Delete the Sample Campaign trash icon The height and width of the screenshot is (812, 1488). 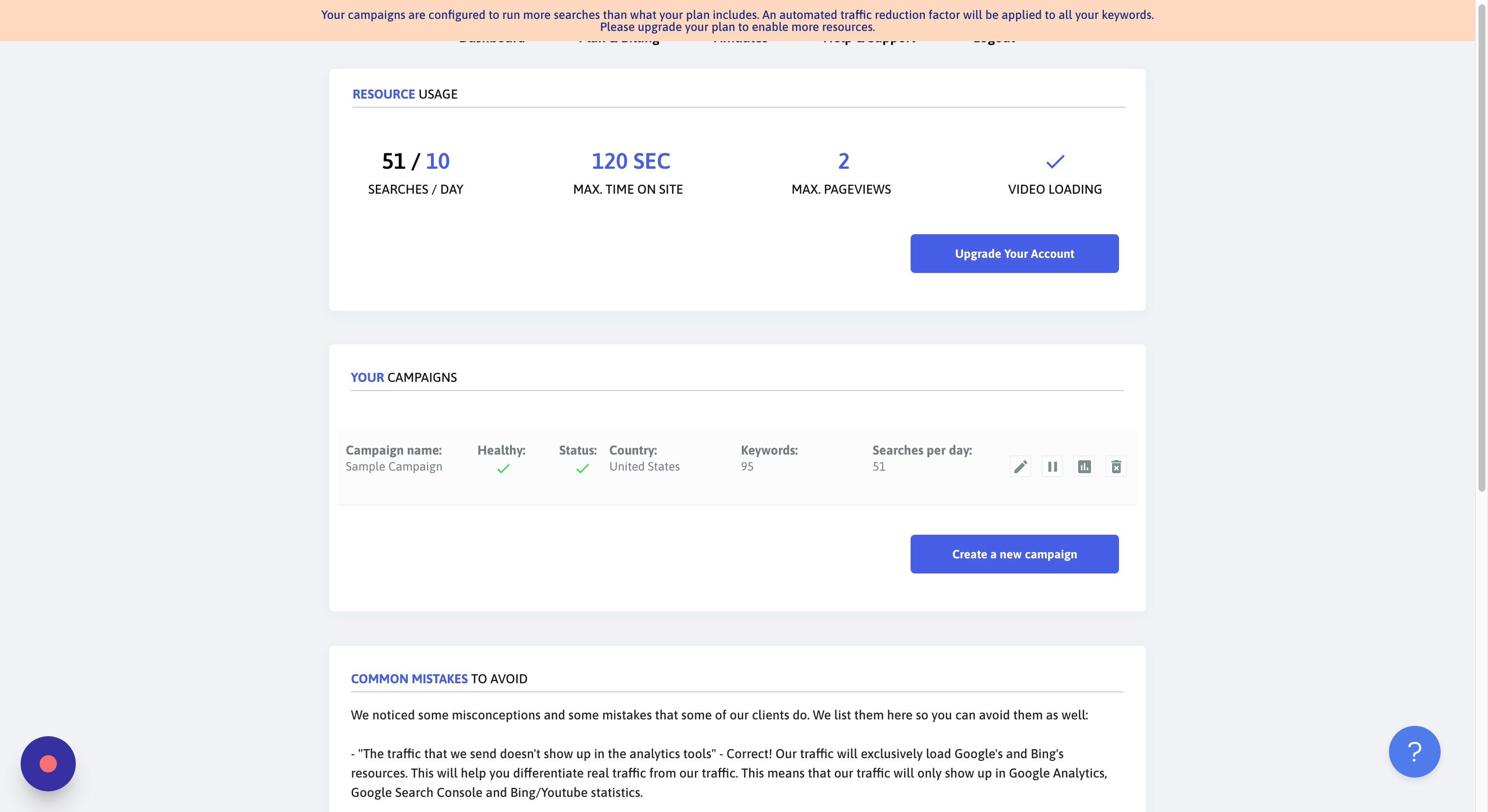click(1116, 467)
